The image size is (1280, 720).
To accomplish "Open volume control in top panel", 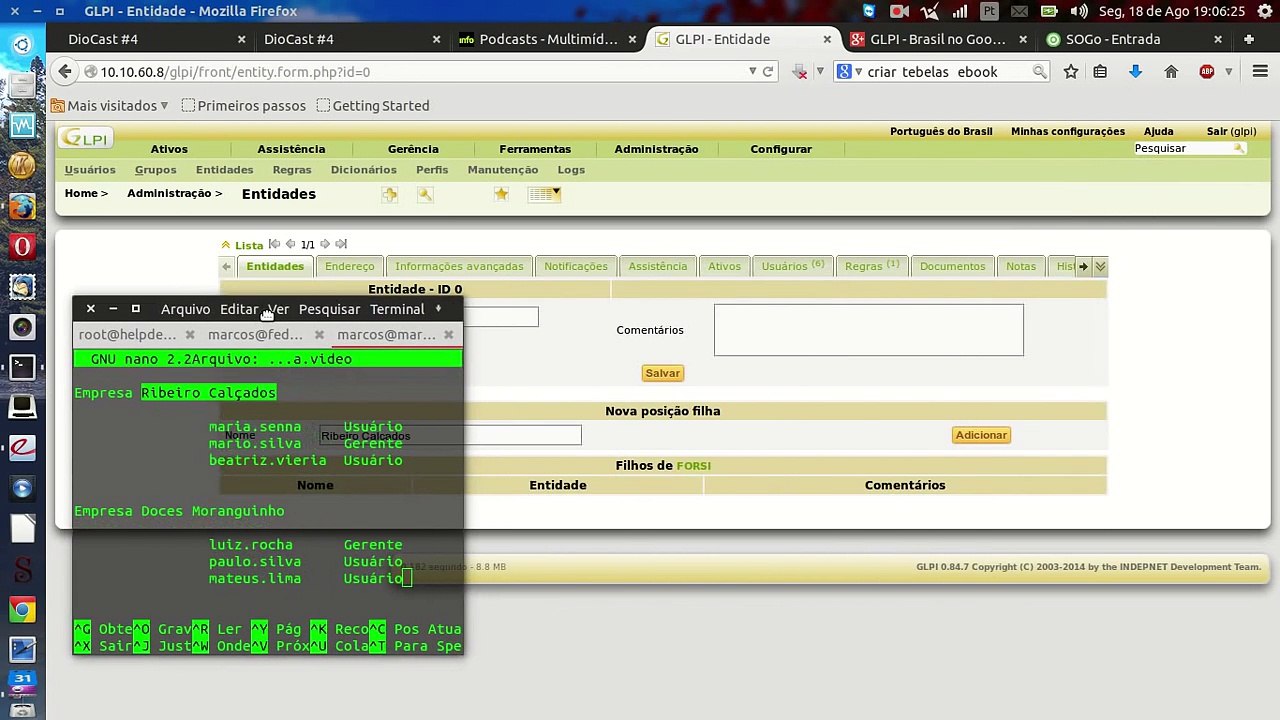I will (1079, 11).
